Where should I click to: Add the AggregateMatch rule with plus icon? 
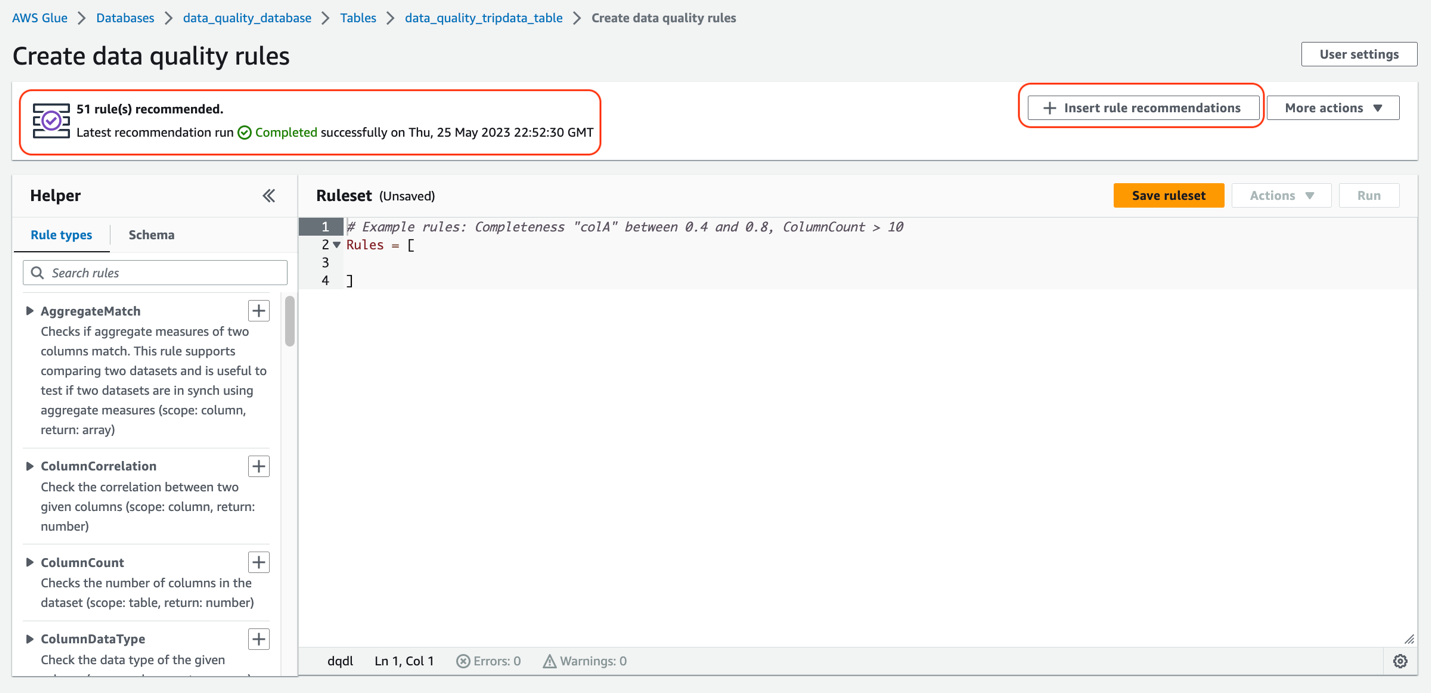(x=259, y=311)
